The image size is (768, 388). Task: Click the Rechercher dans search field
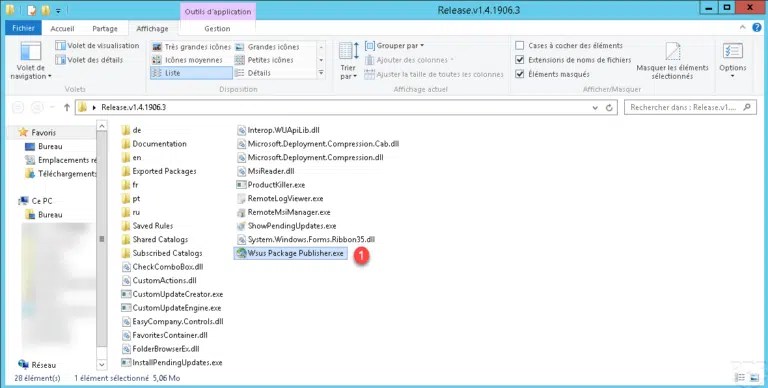pos(690,107)
